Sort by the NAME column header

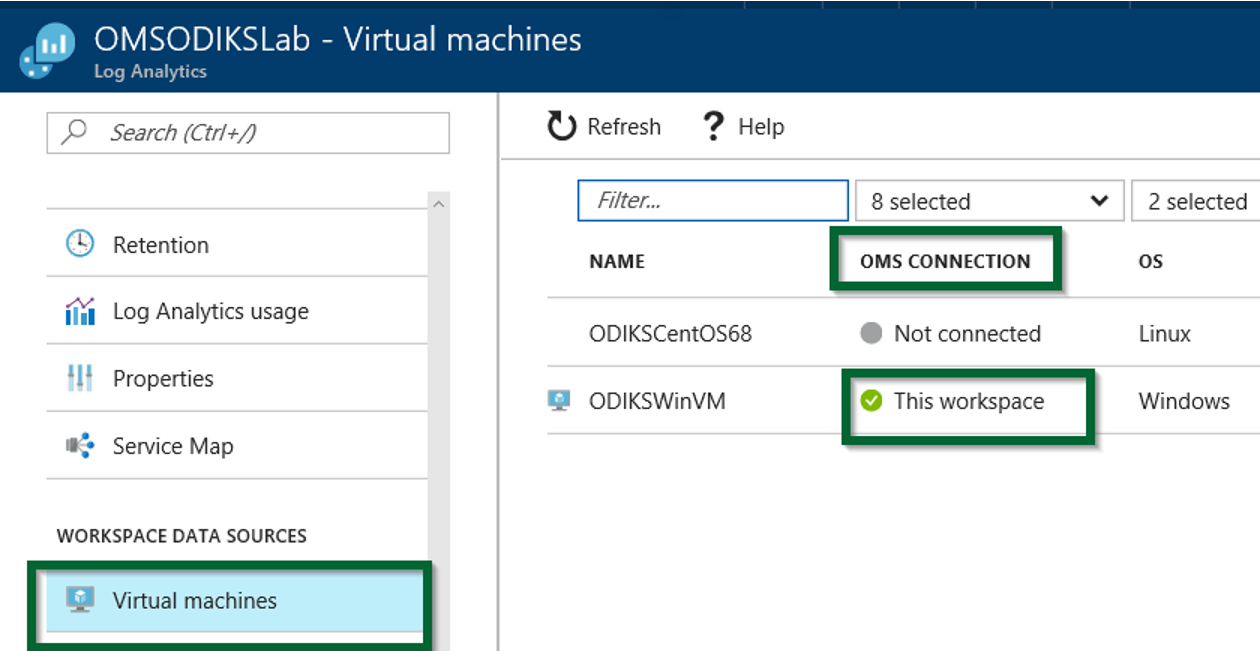617,261
